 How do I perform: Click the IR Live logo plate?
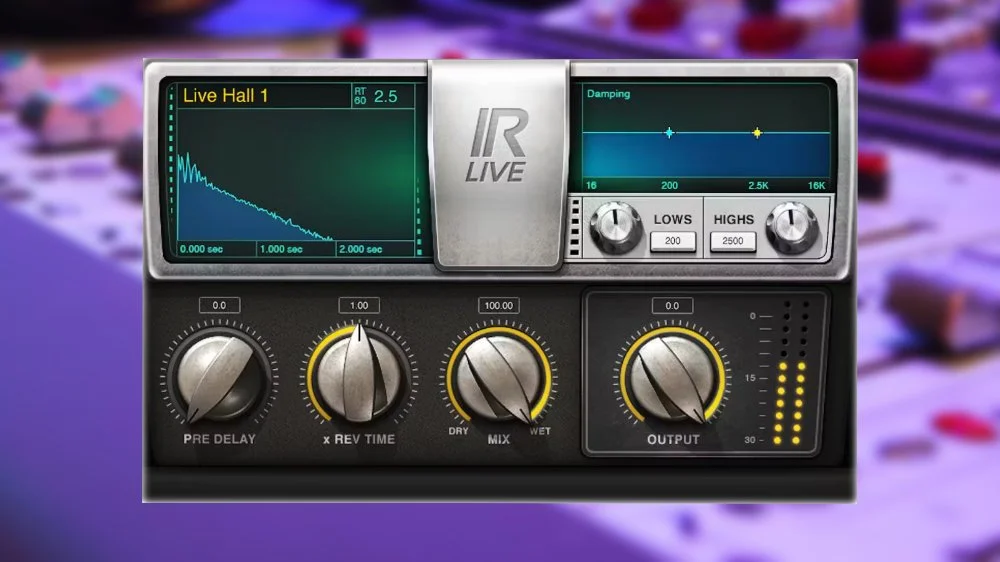pyautogui.click(x=498, y=165)
